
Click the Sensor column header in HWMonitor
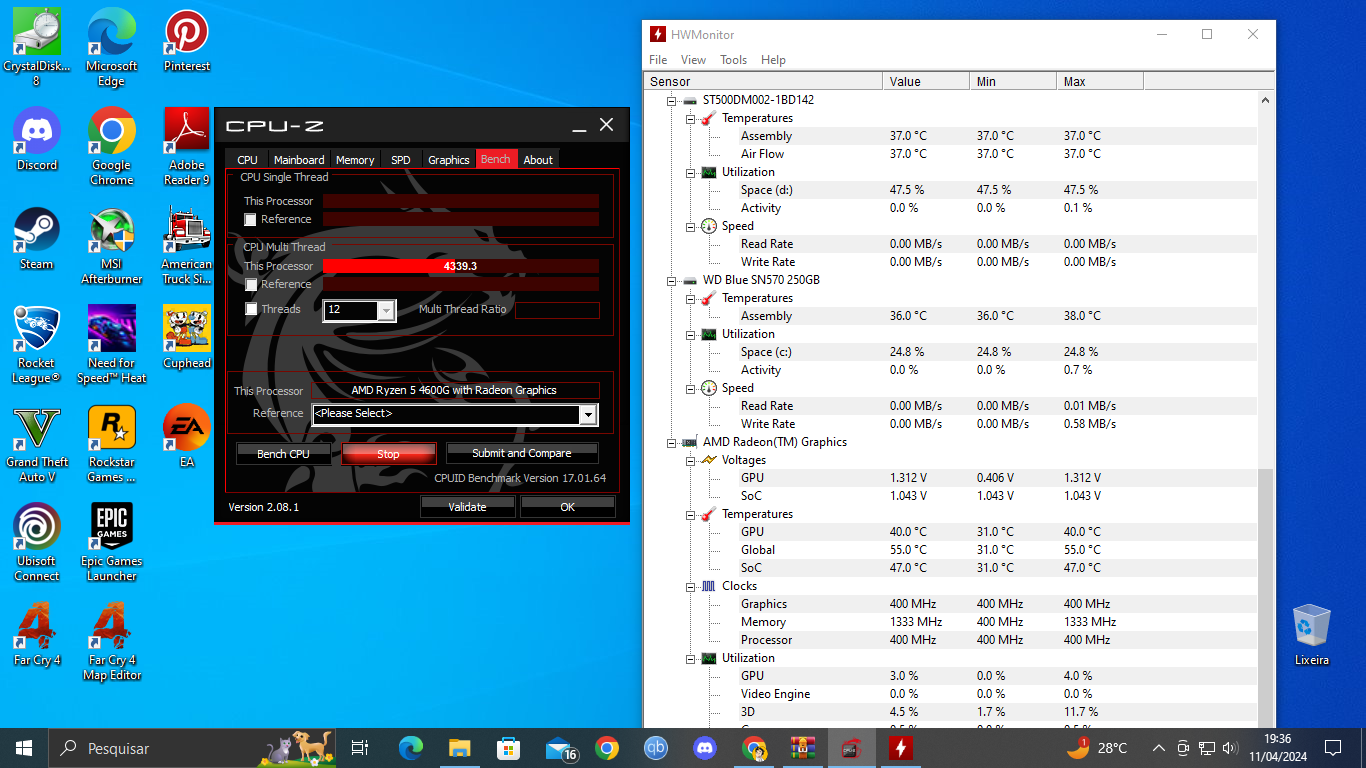(764, 82)
